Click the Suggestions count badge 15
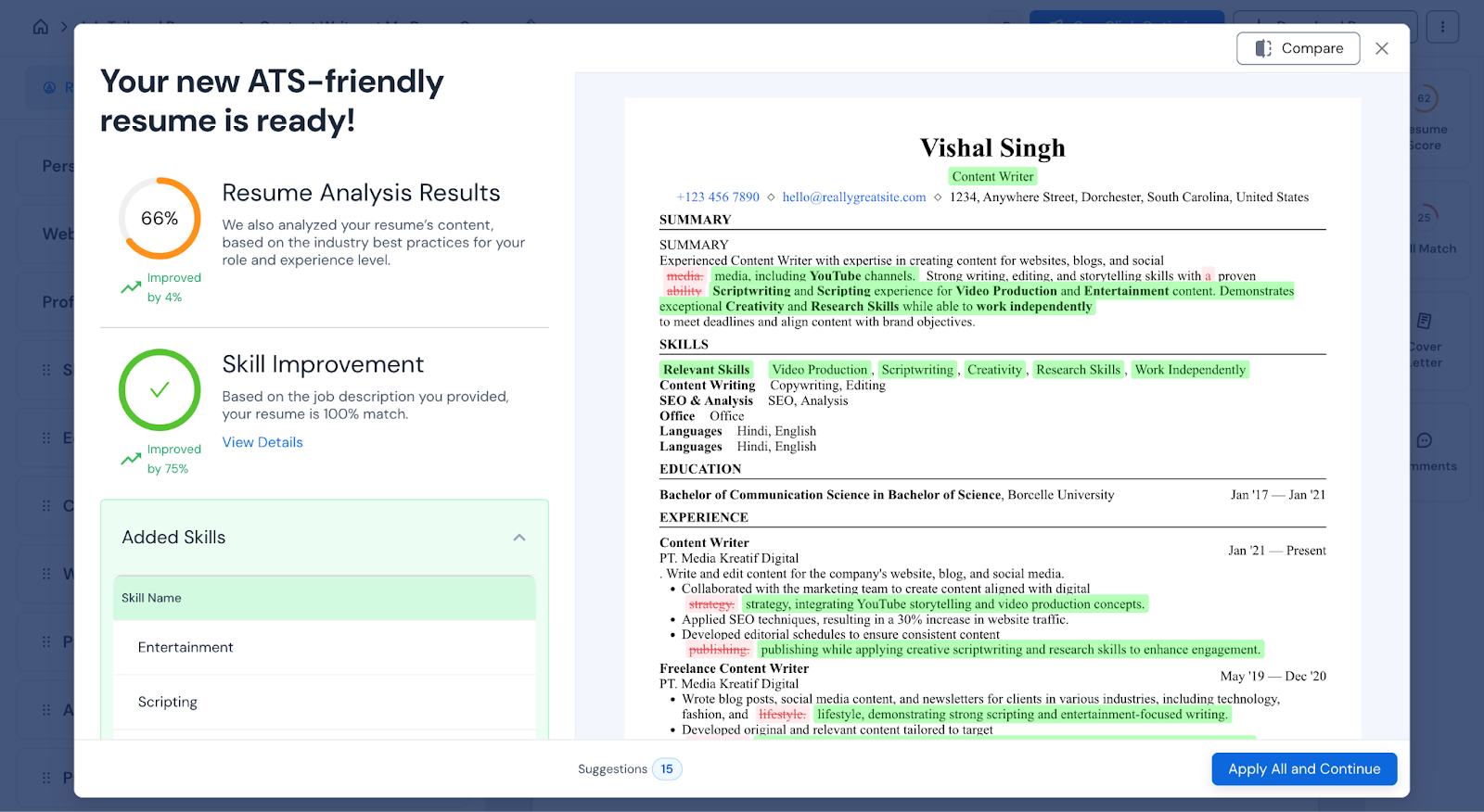This screenshot has height=812, width=1484. 666,769
